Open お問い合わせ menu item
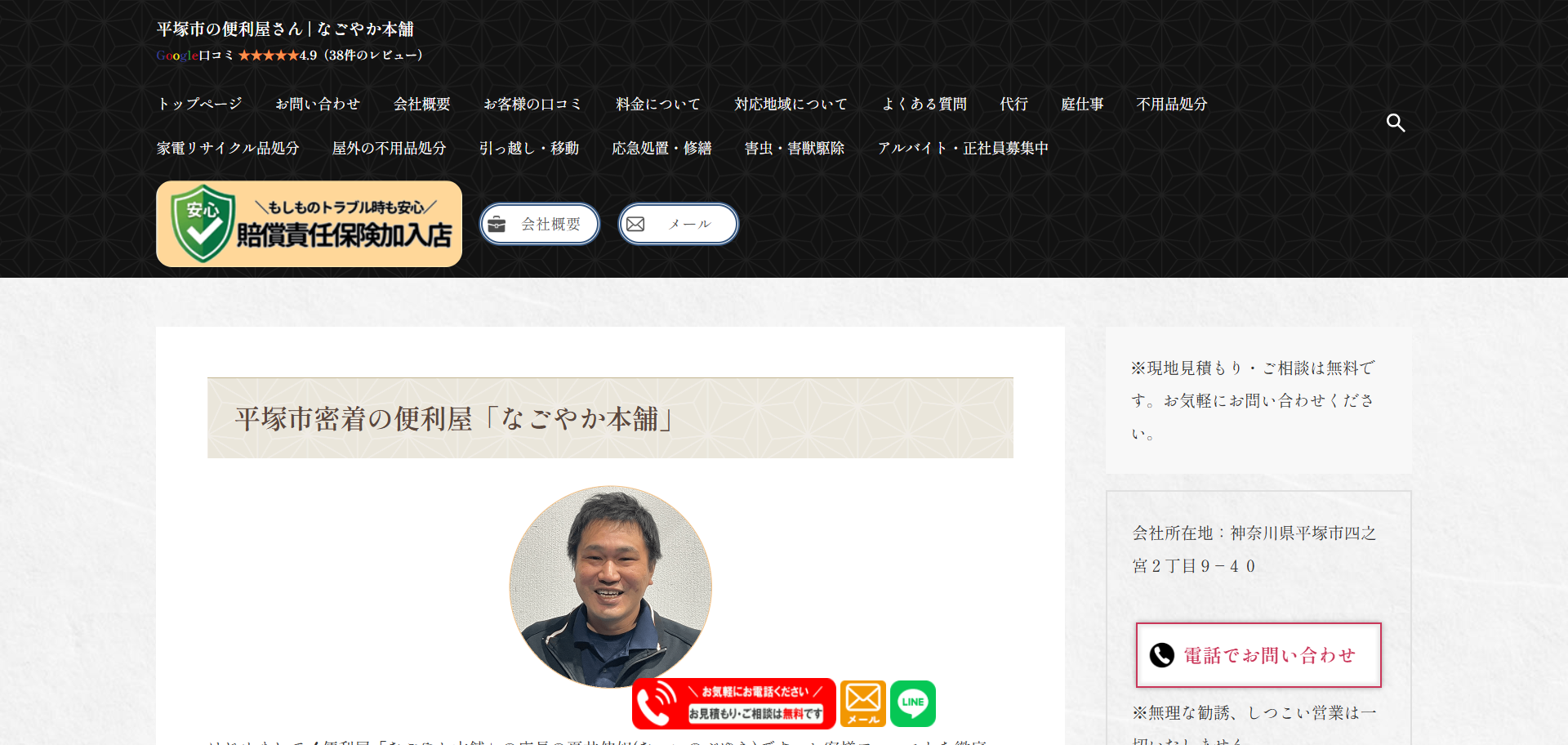 click(318, 104)
